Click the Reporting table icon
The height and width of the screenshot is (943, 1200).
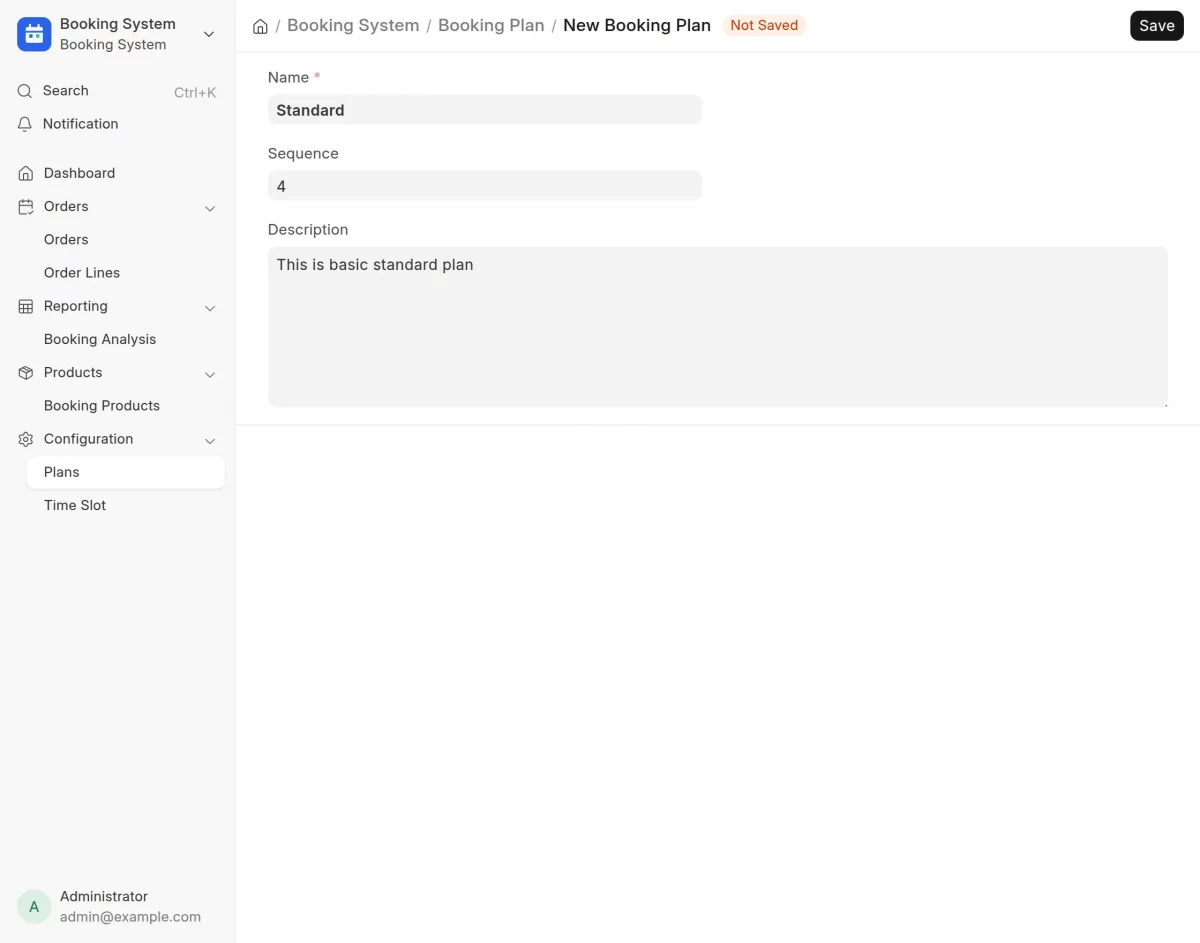[x=26, y=306]
